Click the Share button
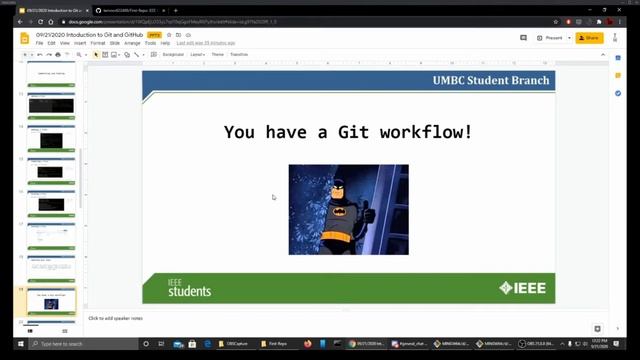The width and height of the screenshot is (640, 360). (589, 38)
